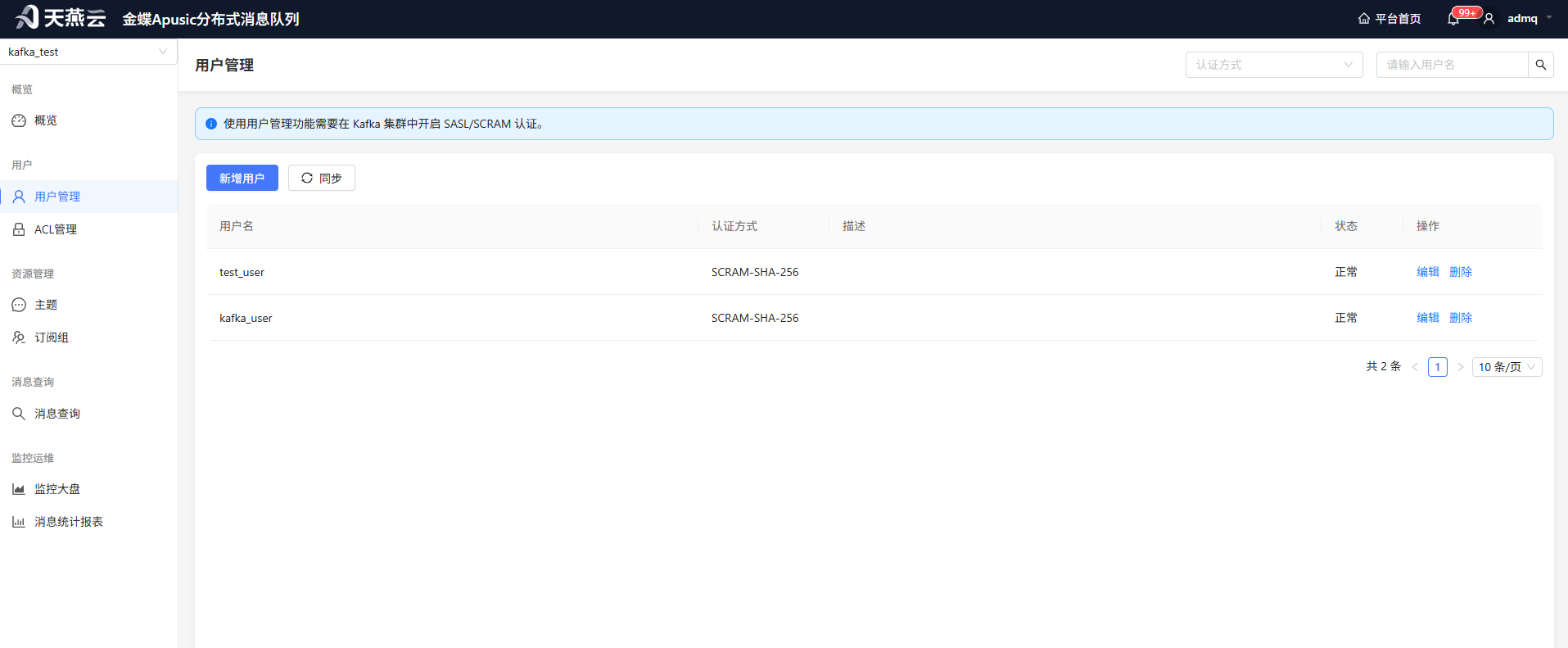1568x648 pixels.
Task: Click the notification bell icon
Action: point(1453,19)
